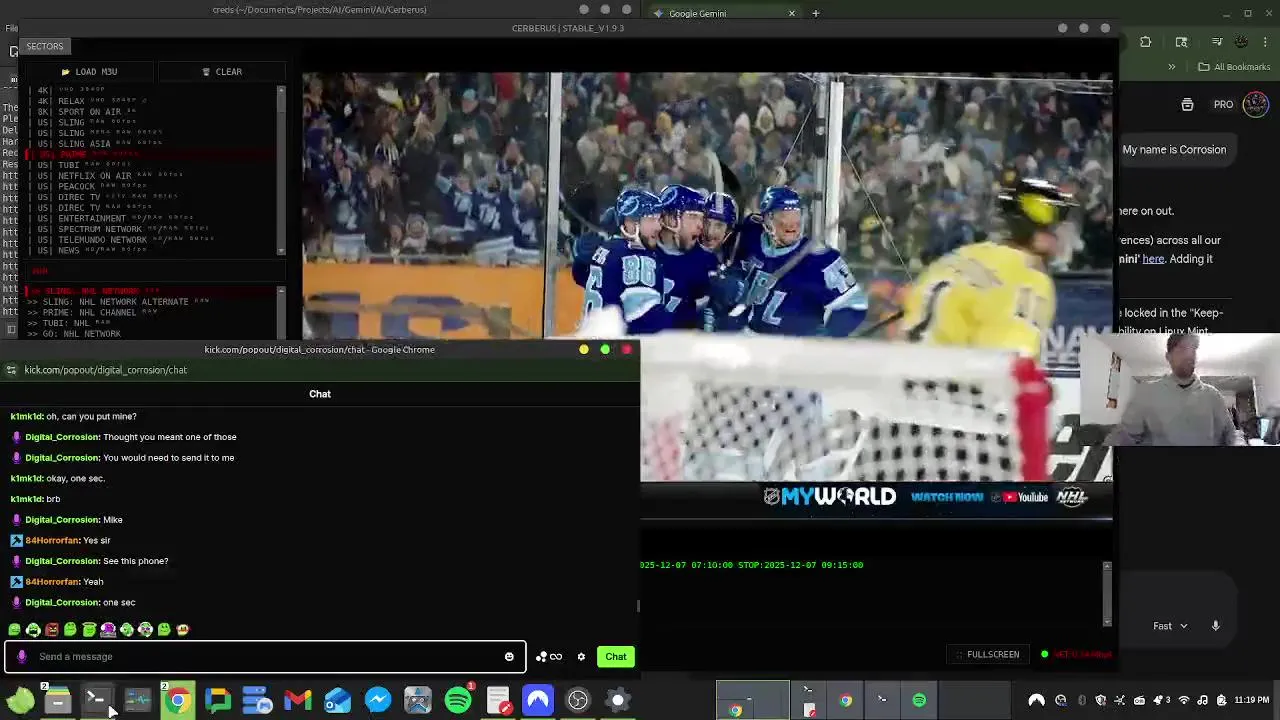Expand the bookmarks overflow chevron

pos(1172,67)
